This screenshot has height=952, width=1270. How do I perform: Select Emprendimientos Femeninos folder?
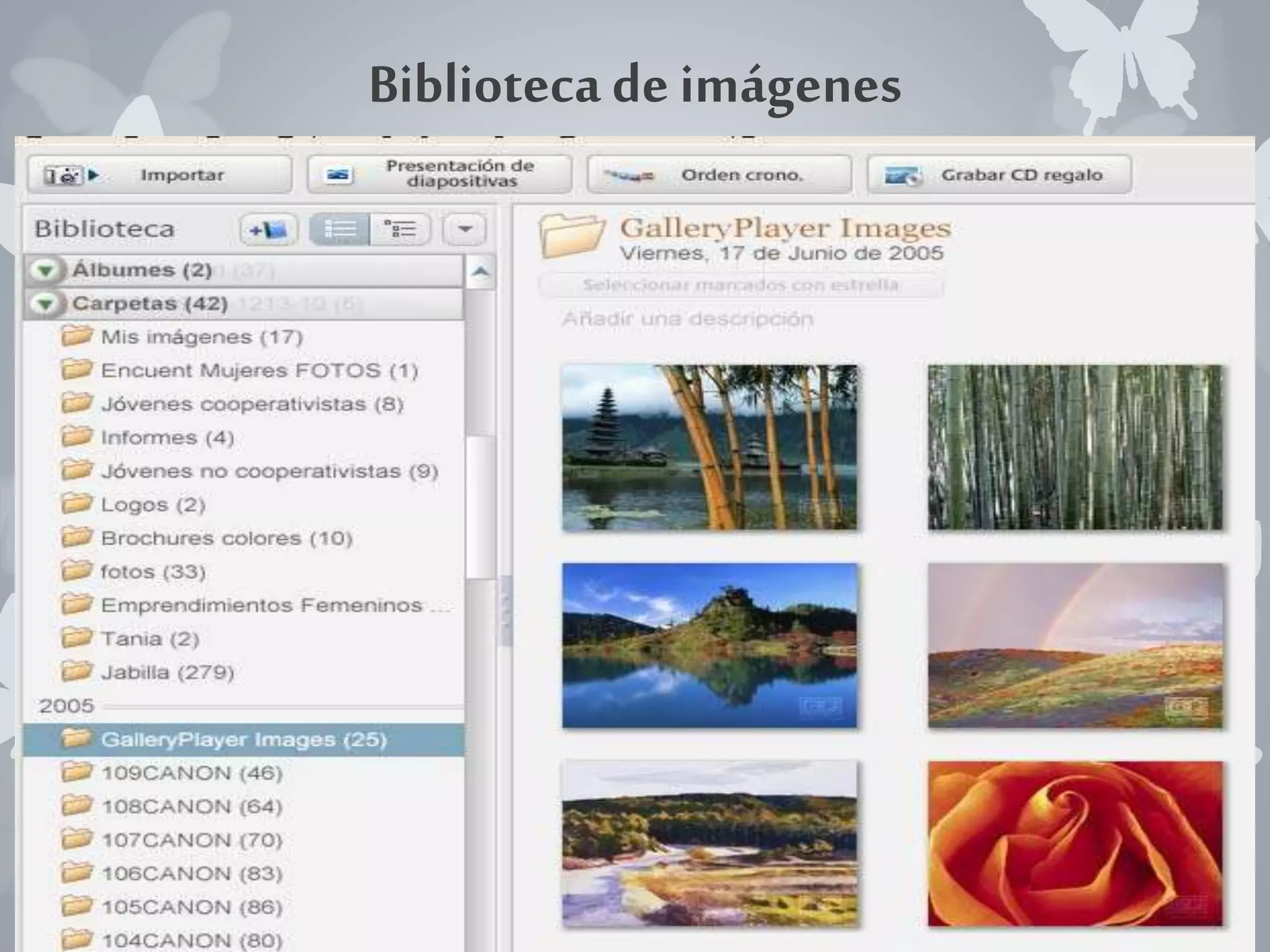[244, 605]
